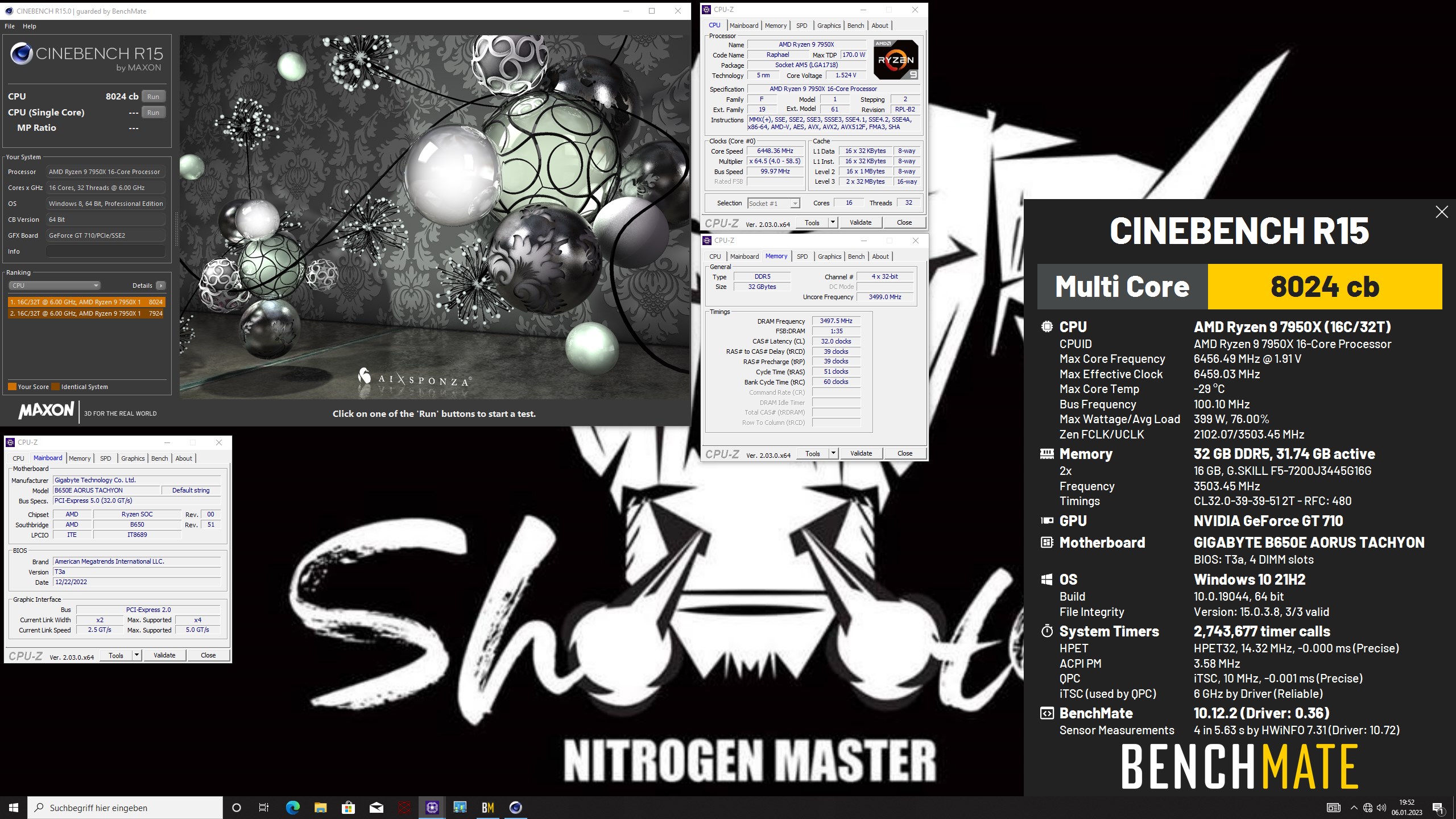Click Close button in top CPU-Z CPU window

(904, 222)
